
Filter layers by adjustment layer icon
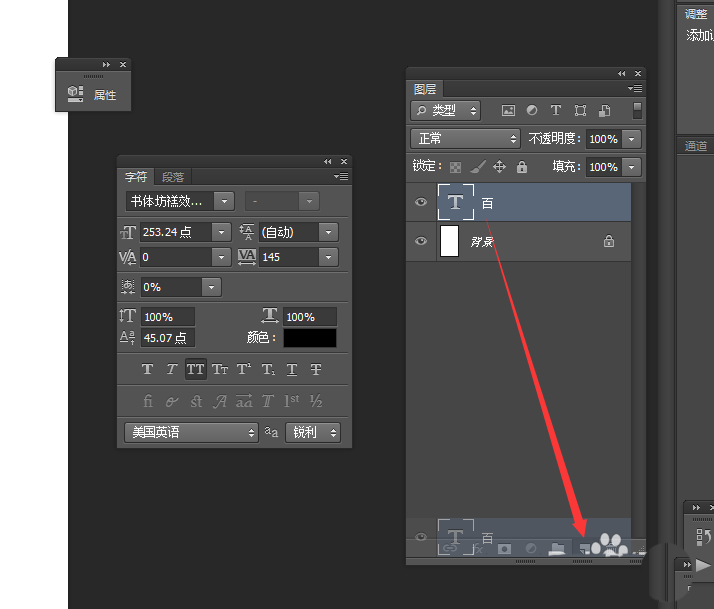[x=531, y=110]
